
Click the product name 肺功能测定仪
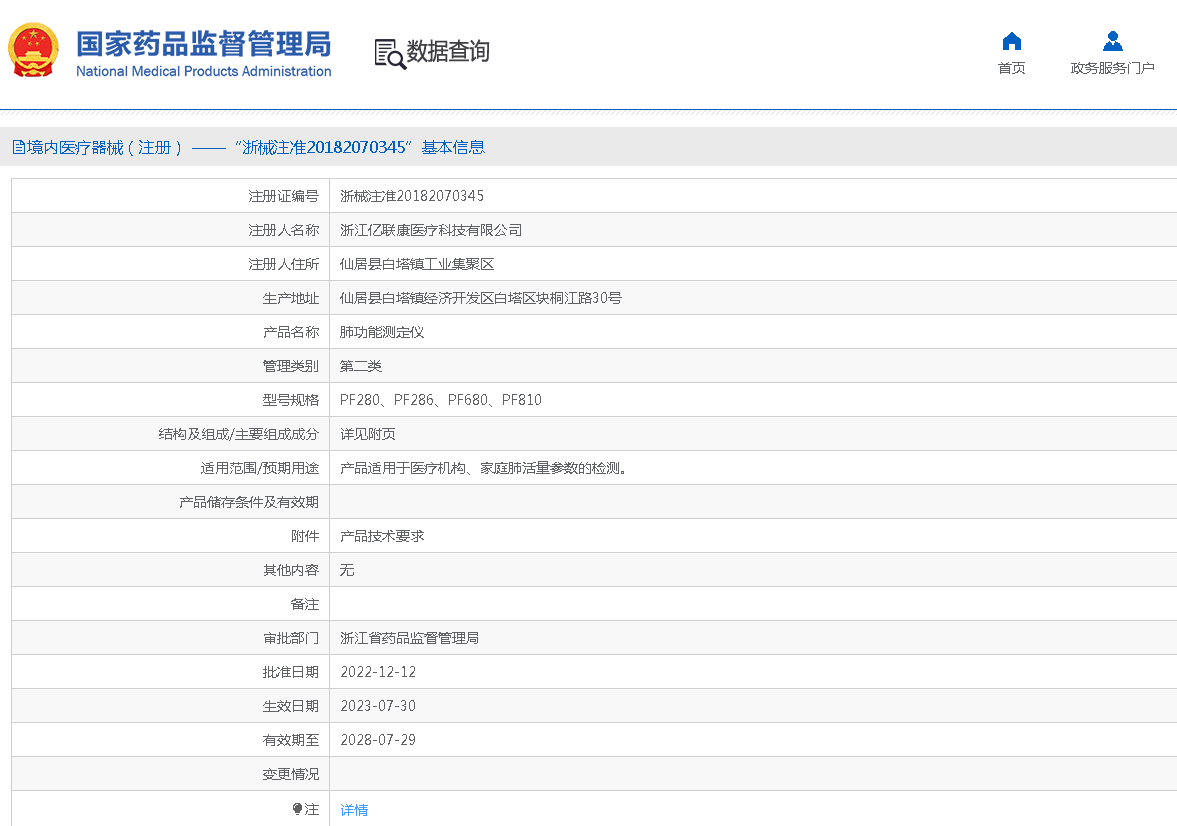pyautogui.click(x=382, y=332)
